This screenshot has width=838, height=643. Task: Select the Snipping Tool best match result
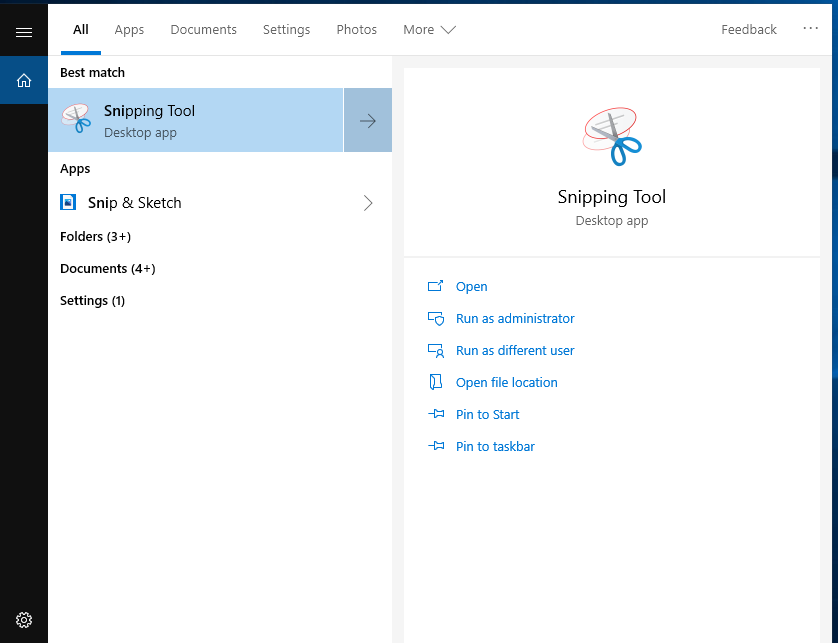click(196, 120)
